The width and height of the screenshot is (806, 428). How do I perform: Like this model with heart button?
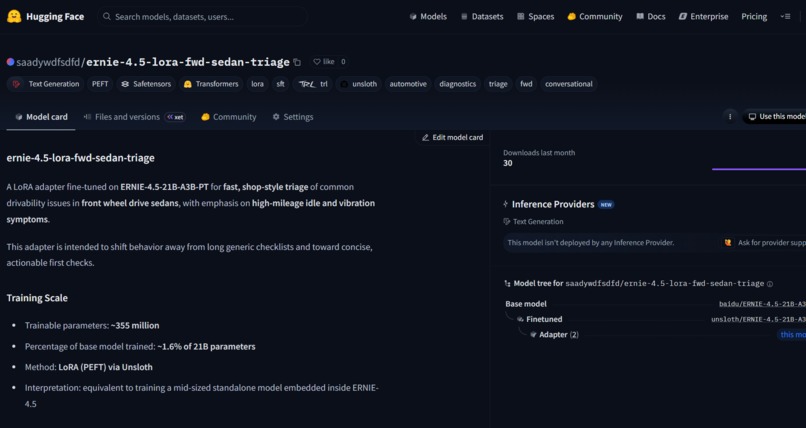coord(324,62)
